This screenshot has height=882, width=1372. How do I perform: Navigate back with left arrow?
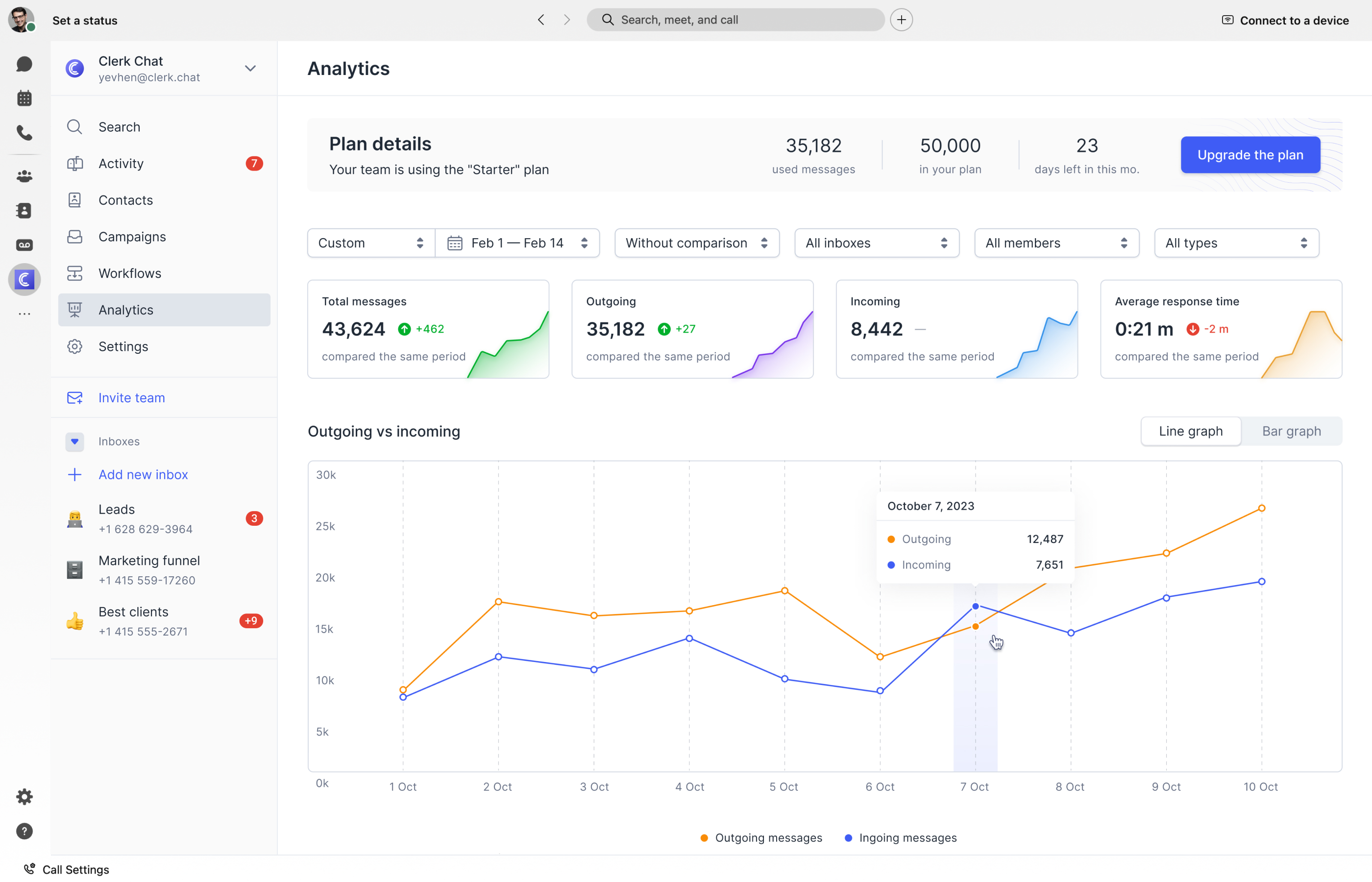coord(541,20)
